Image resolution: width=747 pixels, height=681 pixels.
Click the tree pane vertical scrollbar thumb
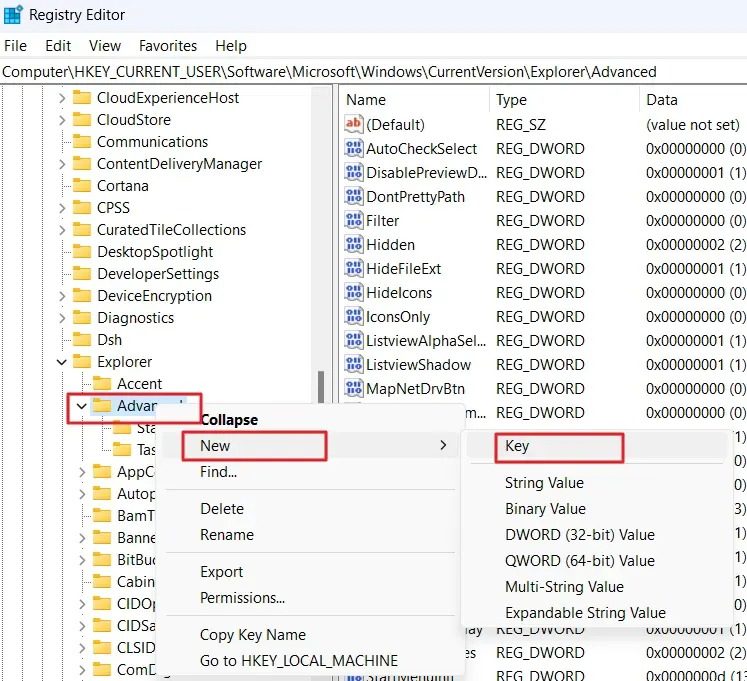click(321, 387)
